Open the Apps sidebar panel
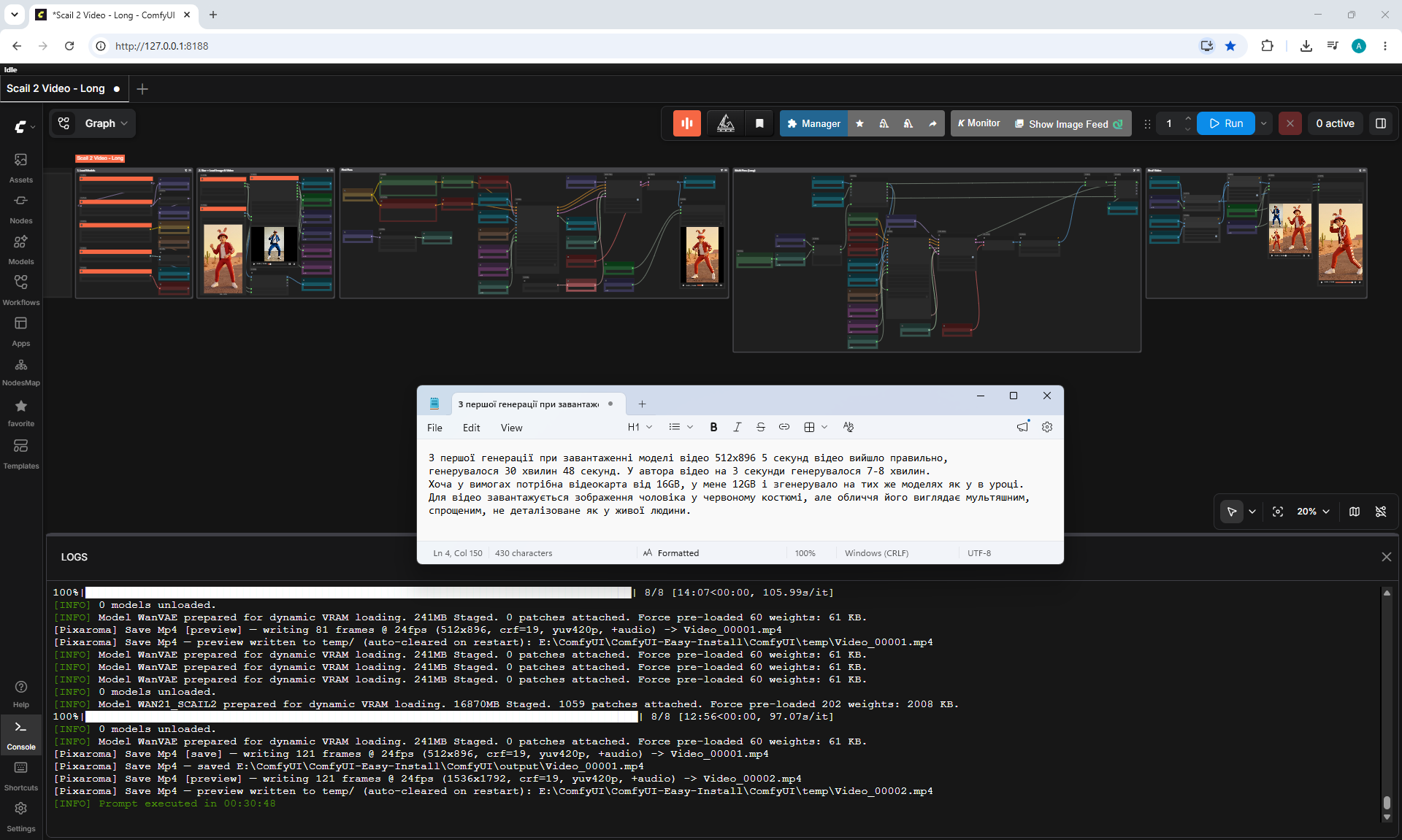Viewport: 1402px width, 840px height. pyautogui.click(x=21, y=331)
